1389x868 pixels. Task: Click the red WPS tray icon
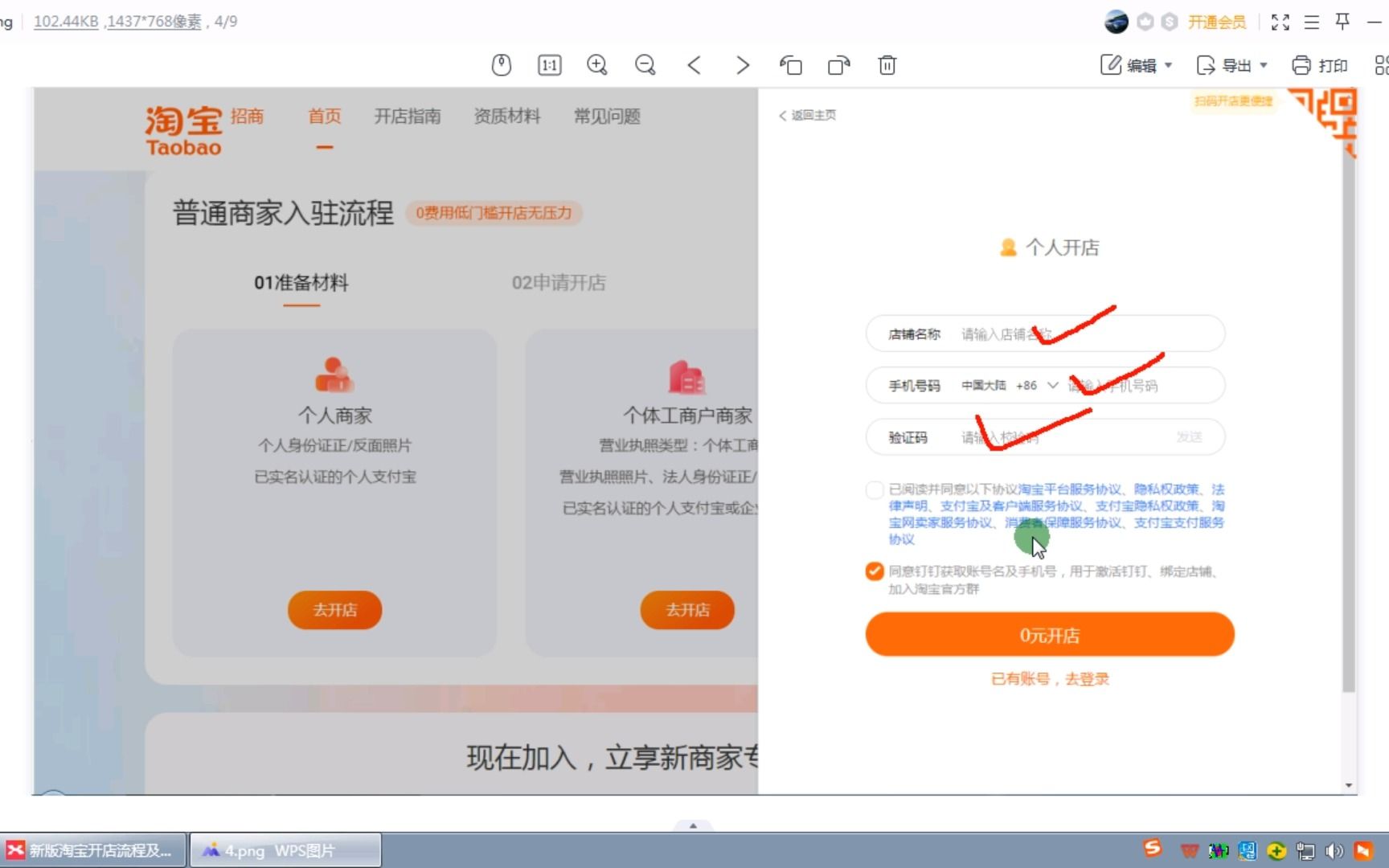1190,850
